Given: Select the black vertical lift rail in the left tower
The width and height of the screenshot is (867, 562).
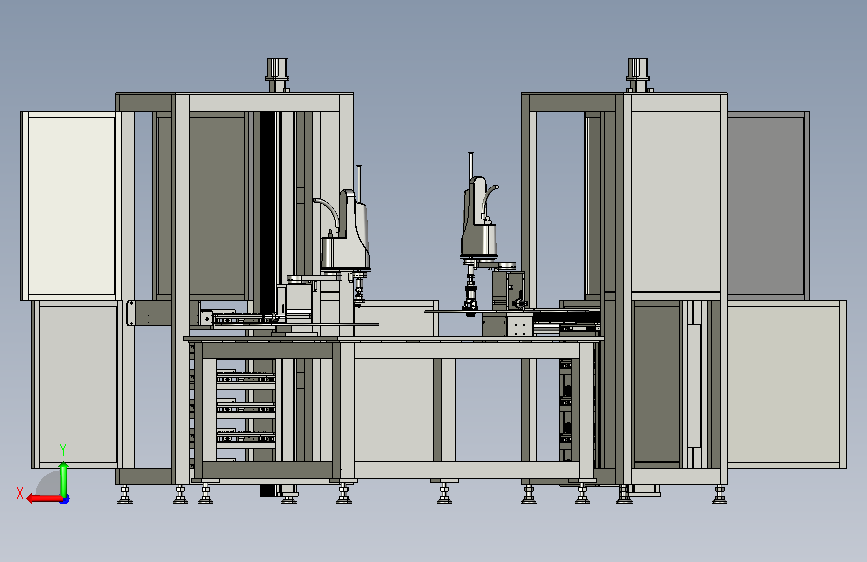Looking at the screenshot, I should (x=268, y=213).
